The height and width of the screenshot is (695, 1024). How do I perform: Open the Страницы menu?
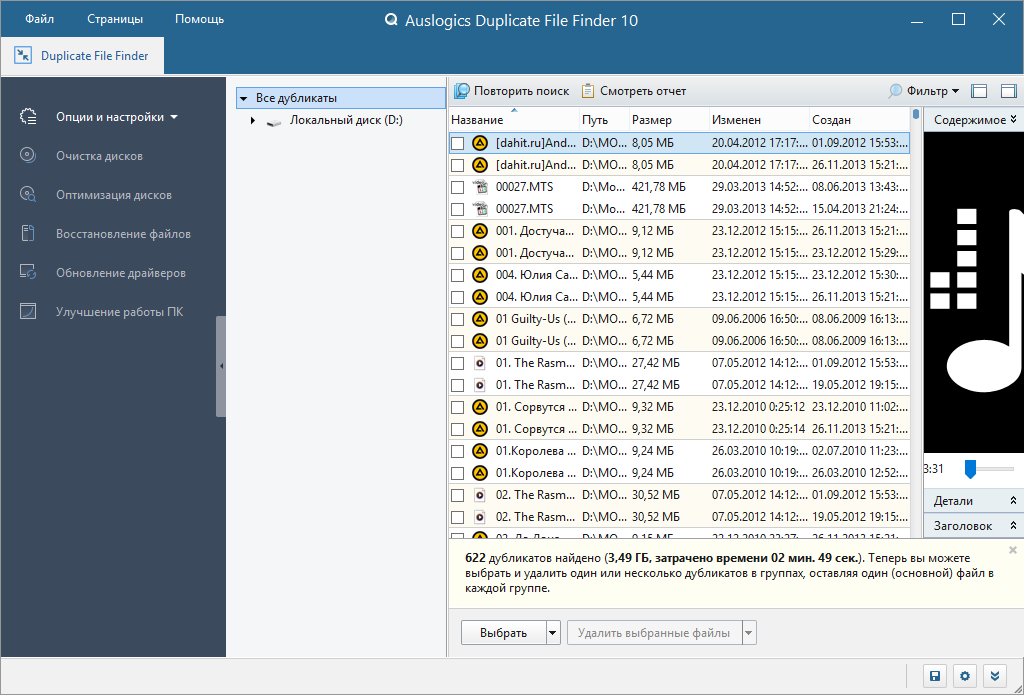pos(115,19)
